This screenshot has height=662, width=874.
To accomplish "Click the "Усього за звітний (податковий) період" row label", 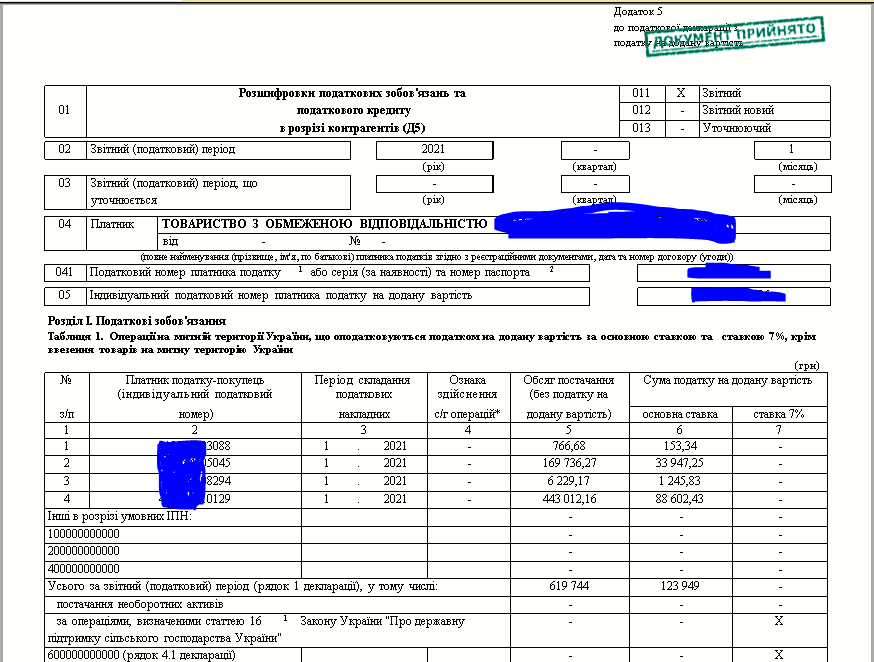I will pos(242,587).
